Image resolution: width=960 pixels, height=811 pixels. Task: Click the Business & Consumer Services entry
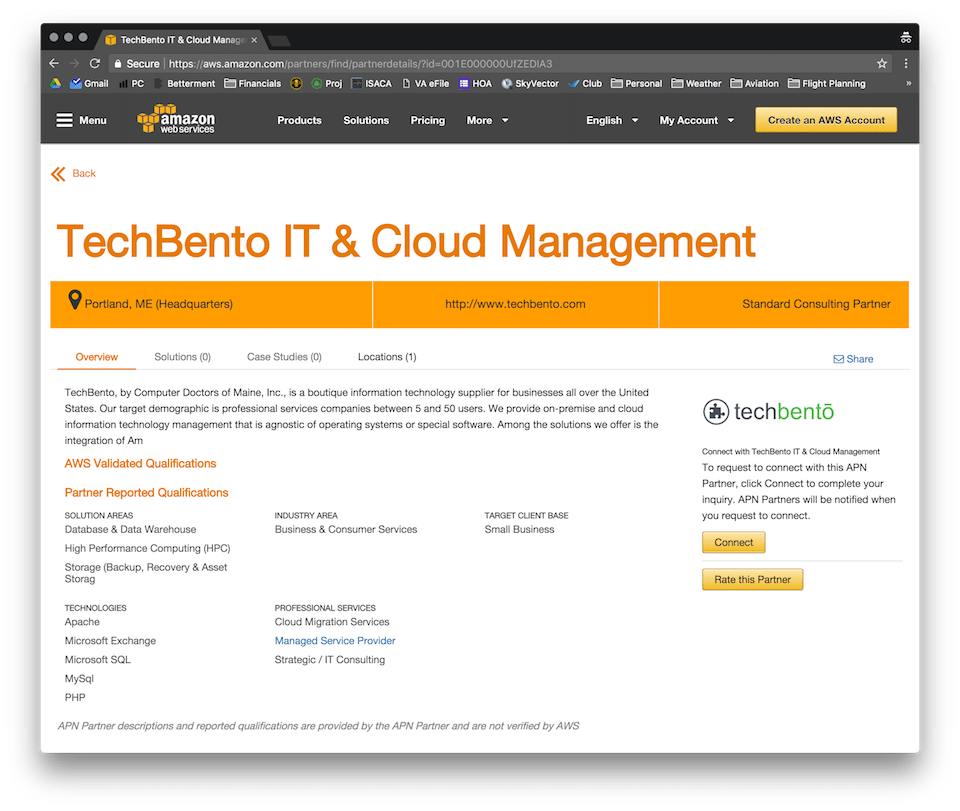click(346, 529)
